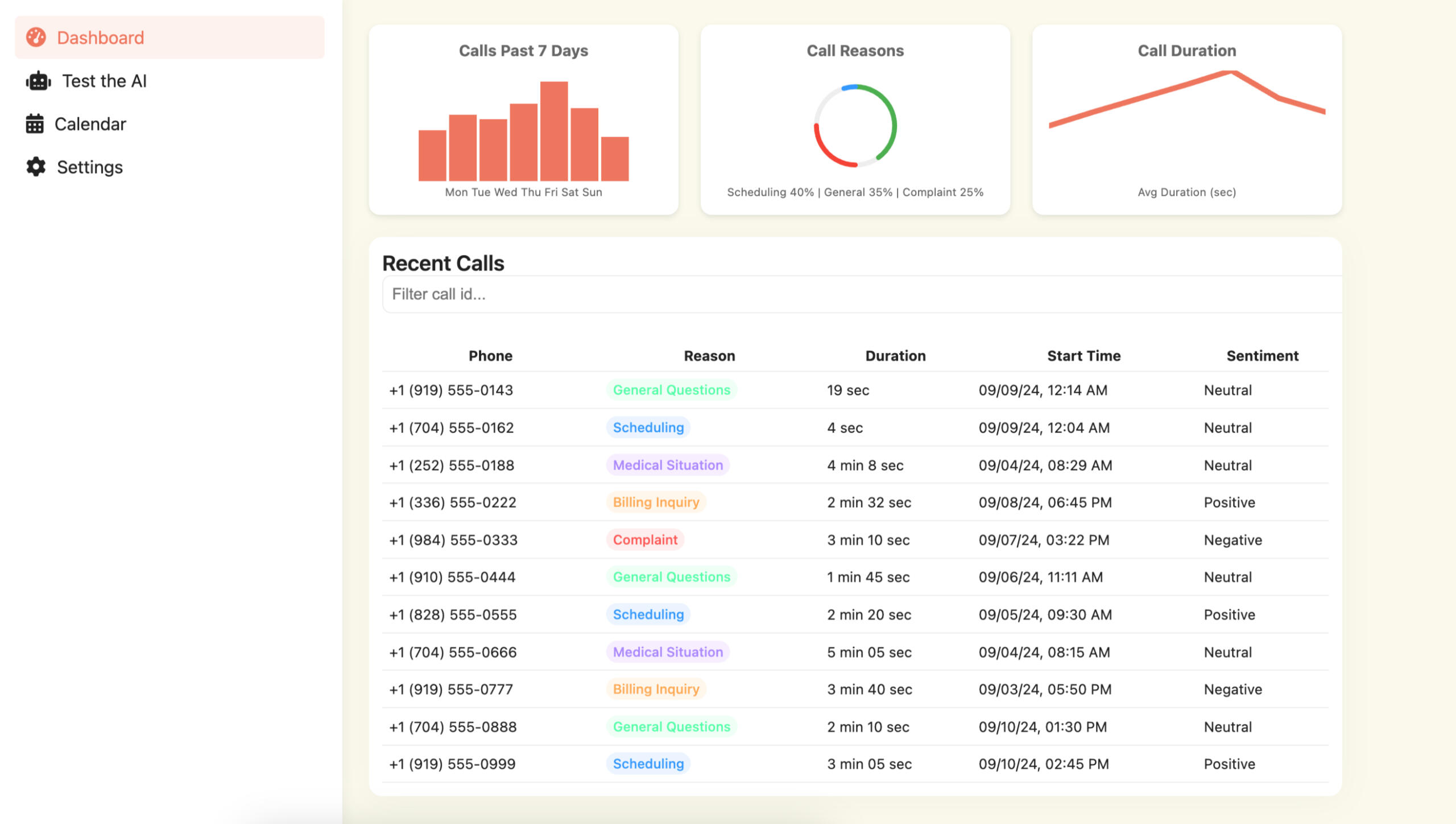Open Settings from the sidebar
The image size is (1456, 824).
pos(89,167)
